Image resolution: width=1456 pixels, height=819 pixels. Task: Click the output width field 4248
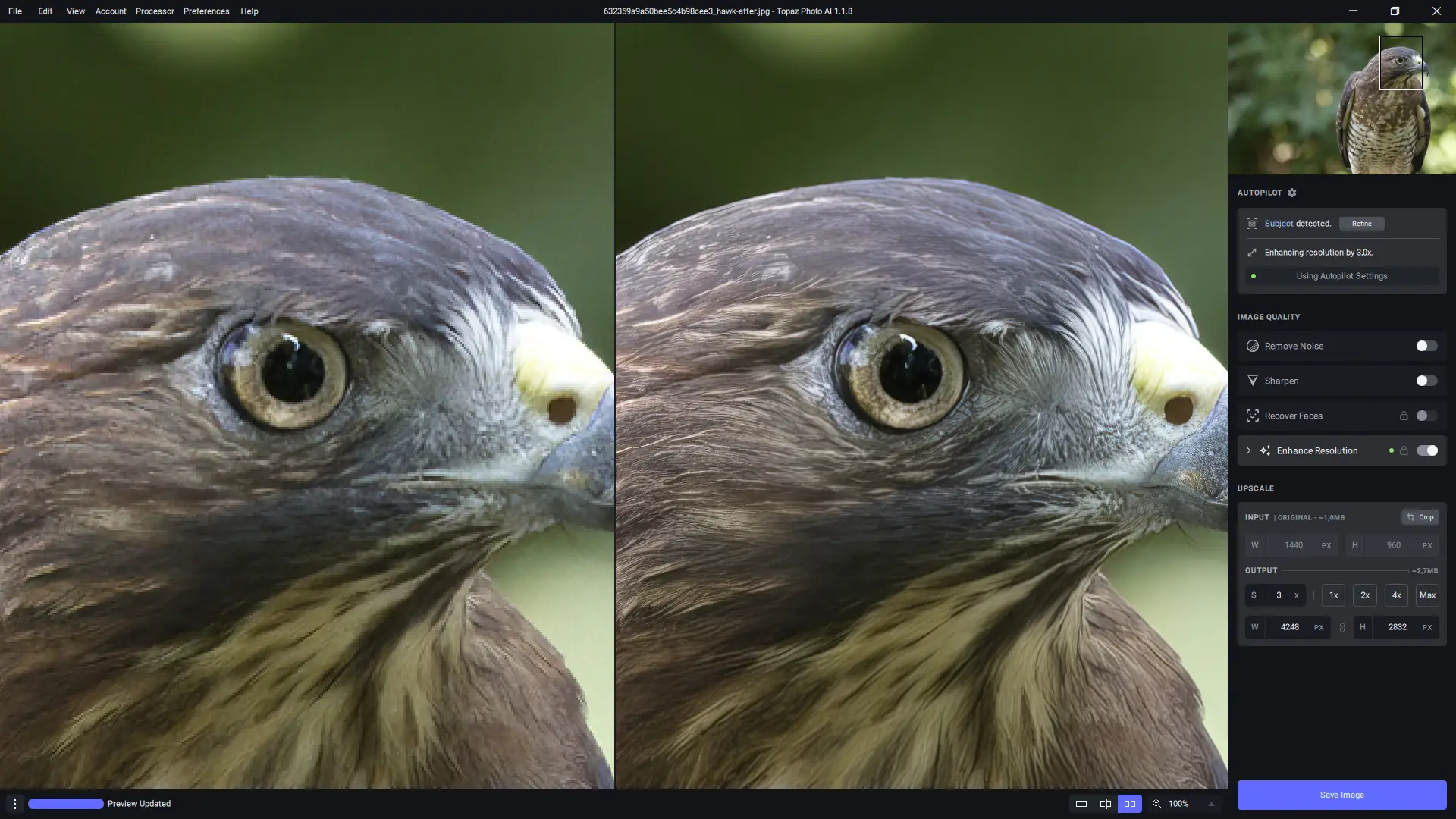coord(1290,627)
